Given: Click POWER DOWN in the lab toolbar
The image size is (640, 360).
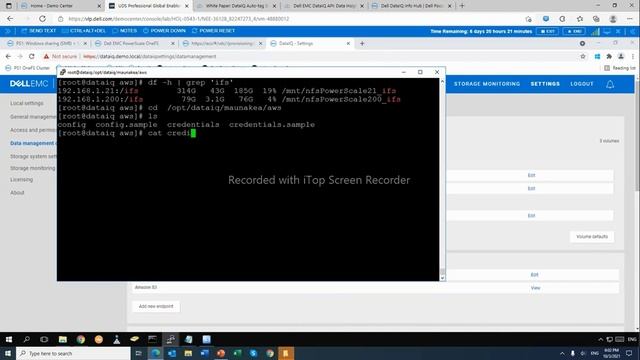Looking at the screenshot, I should click(x=164, y=31).
